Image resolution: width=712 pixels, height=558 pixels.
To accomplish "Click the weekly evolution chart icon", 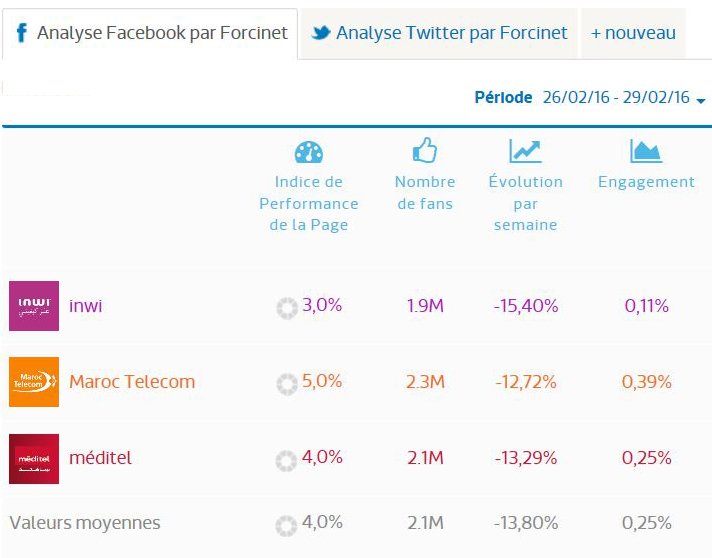I will click(525, 151).
